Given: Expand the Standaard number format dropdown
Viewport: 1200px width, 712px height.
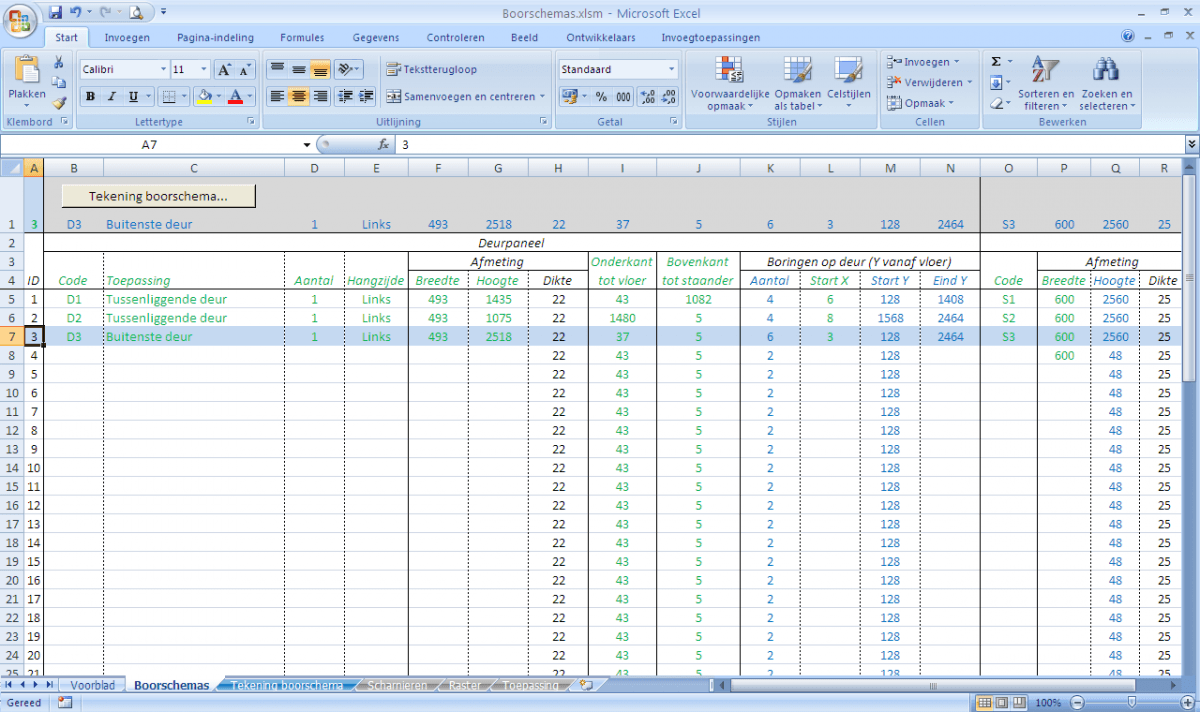Looking at the screenshot, I should tap(672, 70).
